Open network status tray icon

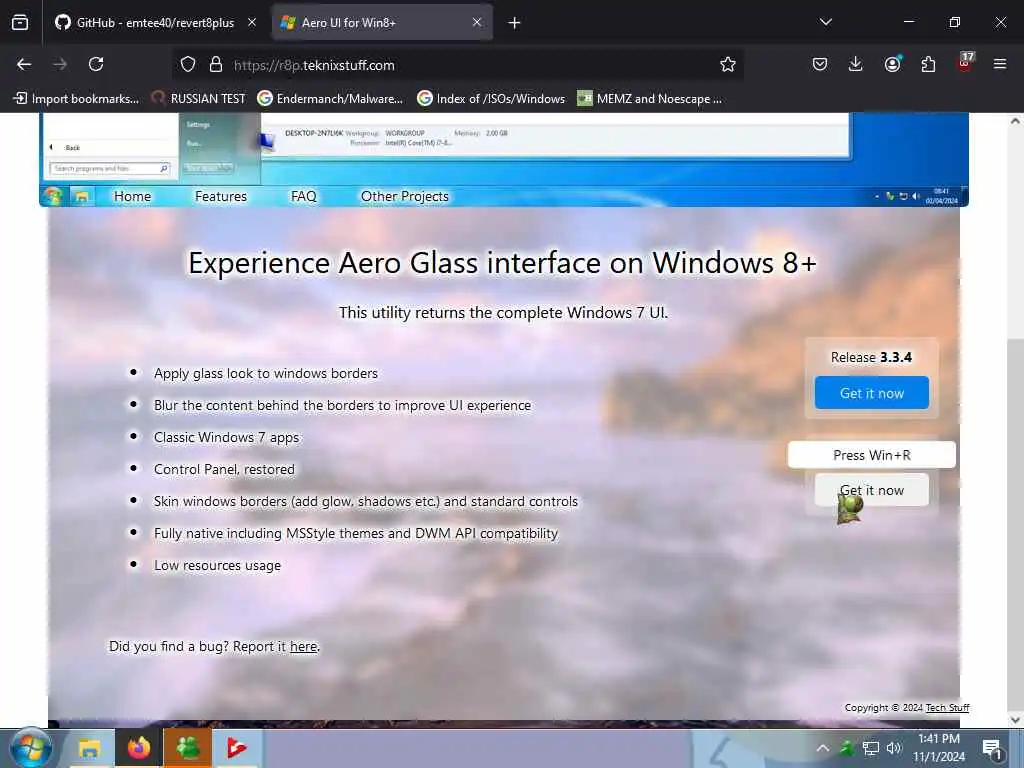click(871, 748)
